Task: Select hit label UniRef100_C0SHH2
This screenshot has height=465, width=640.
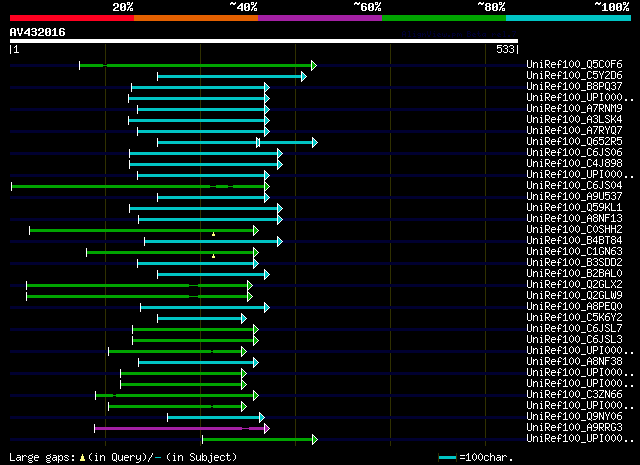Action: tap(574, 229)
